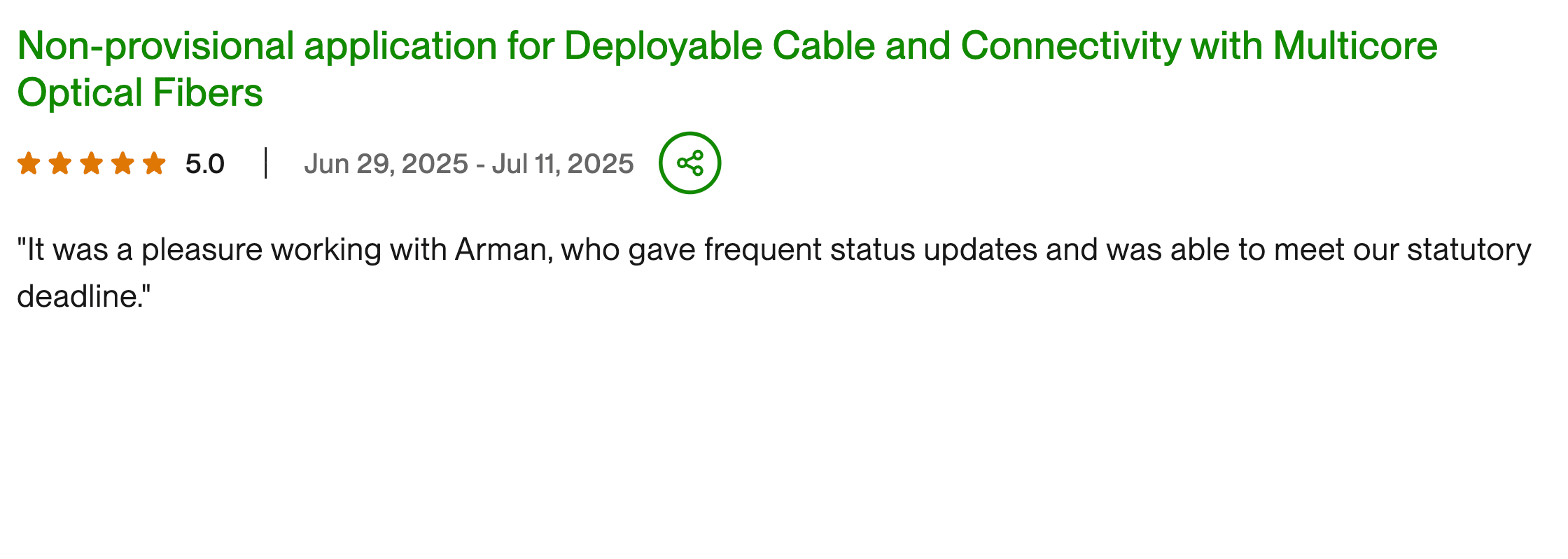Screen dimensions: 1568x559
Task: Click the vertical divider beside the rating
Action: (x=266, y=163)
